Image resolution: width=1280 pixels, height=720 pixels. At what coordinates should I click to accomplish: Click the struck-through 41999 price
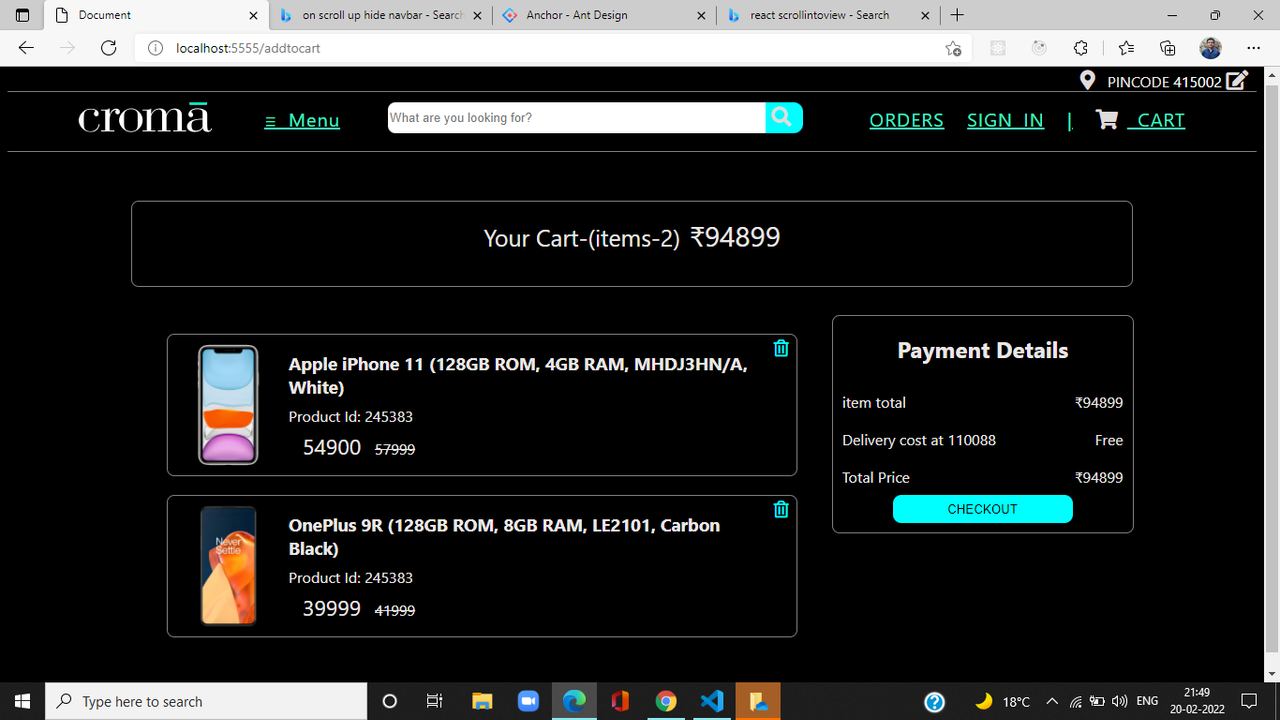(x=395, y=611)
